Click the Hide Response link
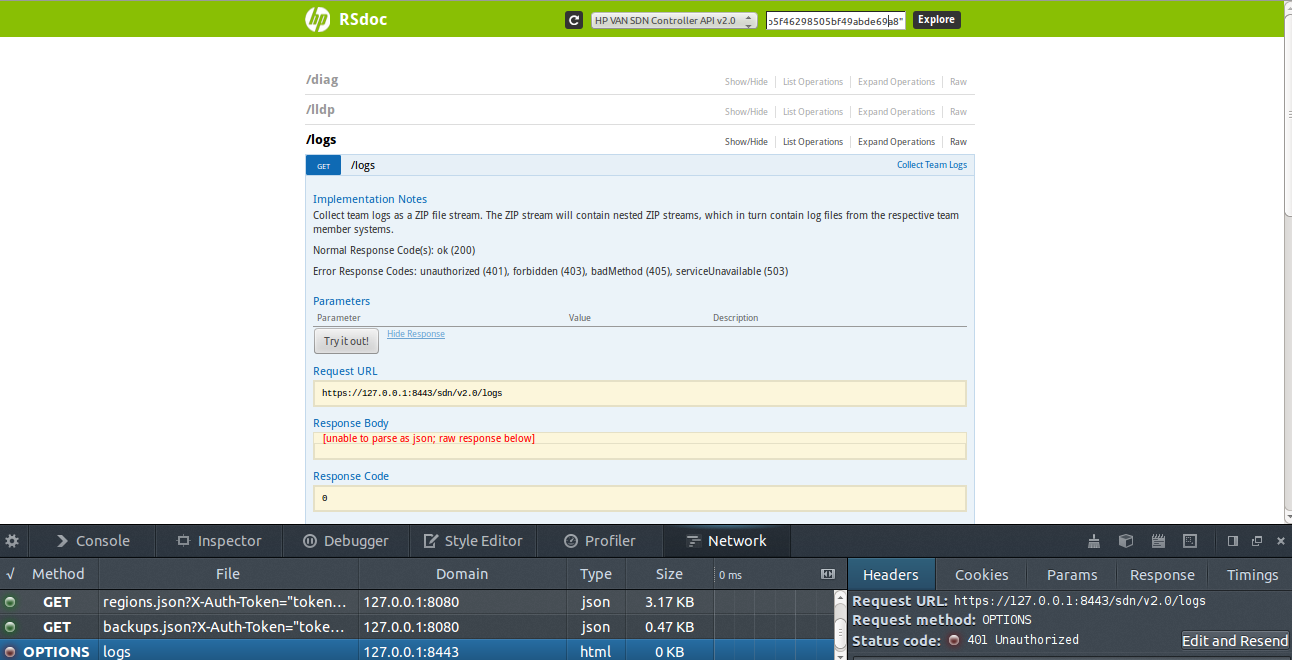 coord(416,334)
